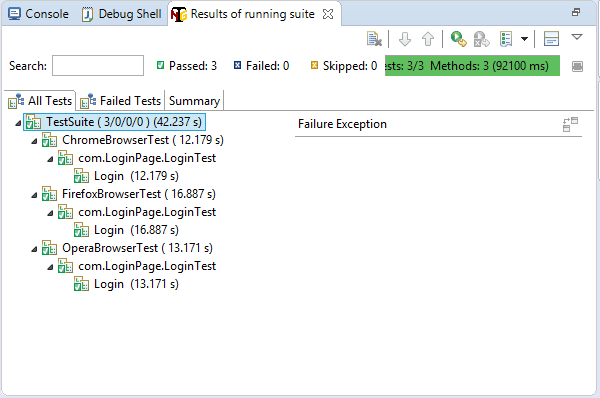
Task: Open the history dropdown arrow
Action: pos(524,39)
